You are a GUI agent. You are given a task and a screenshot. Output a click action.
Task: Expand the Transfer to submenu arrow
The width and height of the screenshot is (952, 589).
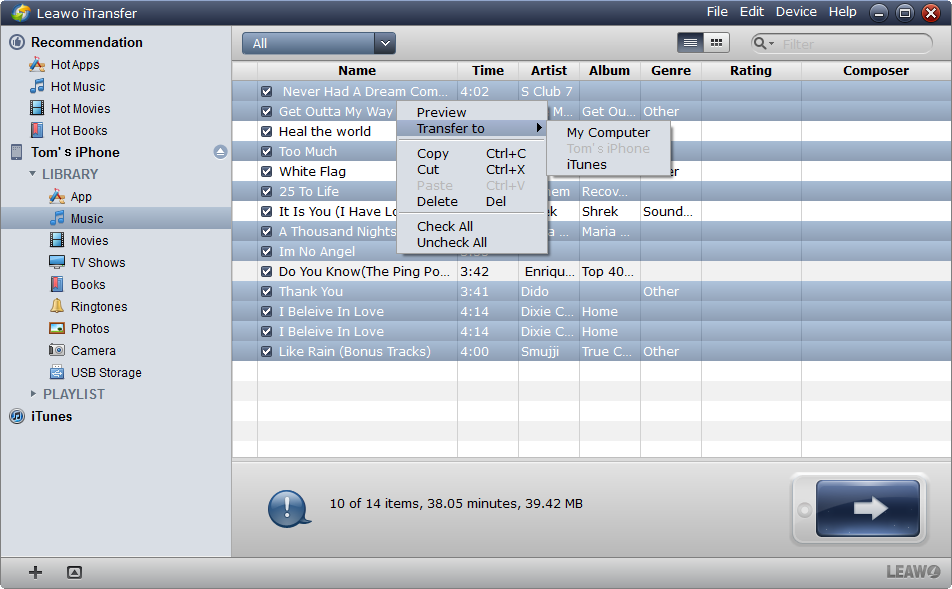[x=539, y=128]
